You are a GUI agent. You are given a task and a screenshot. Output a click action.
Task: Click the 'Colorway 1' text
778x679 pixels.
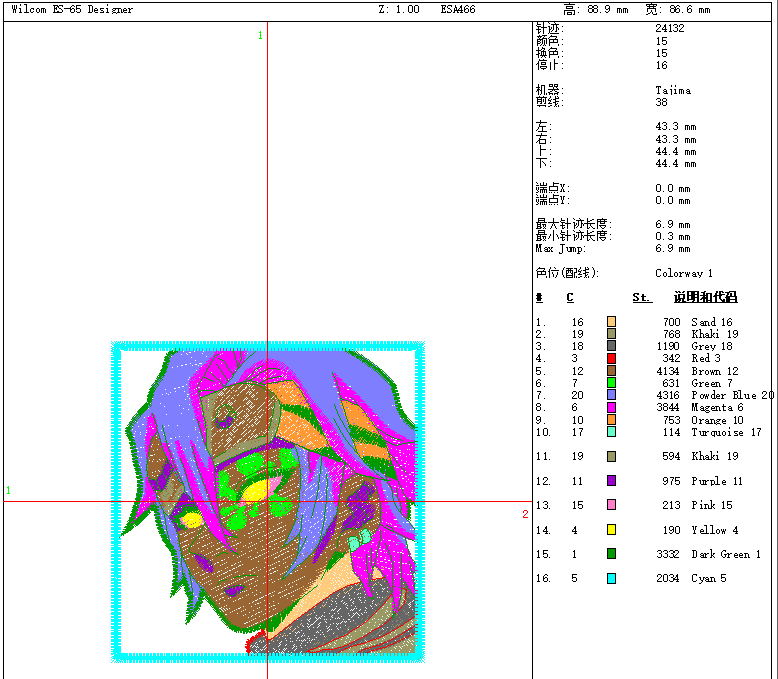pos(684,273)
